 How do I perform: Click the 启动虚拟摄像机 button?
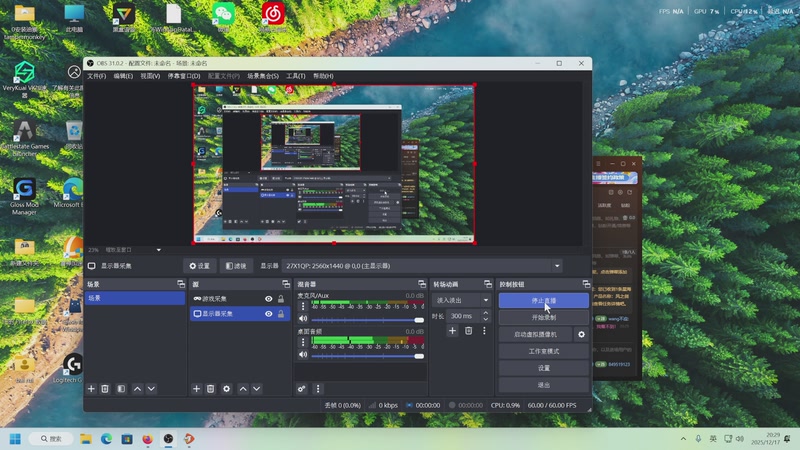pos(535,335)
